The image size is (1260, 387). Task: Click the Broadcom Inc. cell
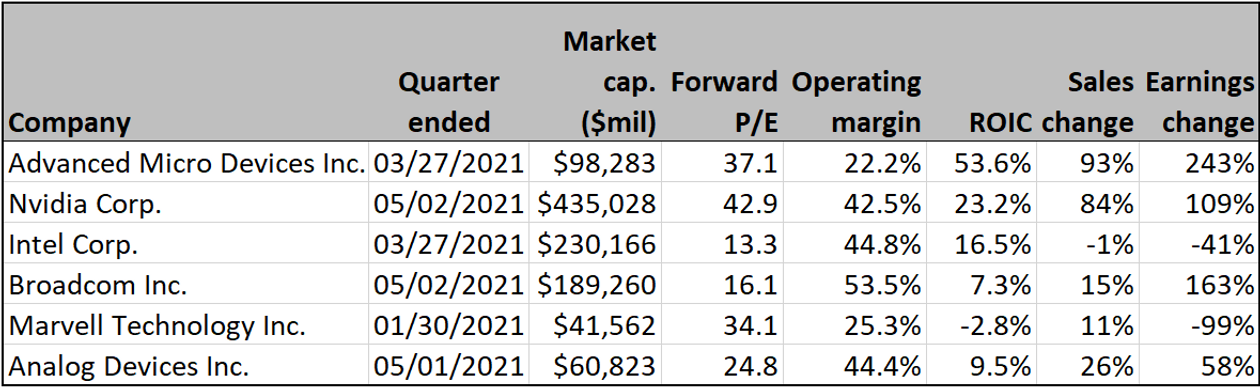186,284
